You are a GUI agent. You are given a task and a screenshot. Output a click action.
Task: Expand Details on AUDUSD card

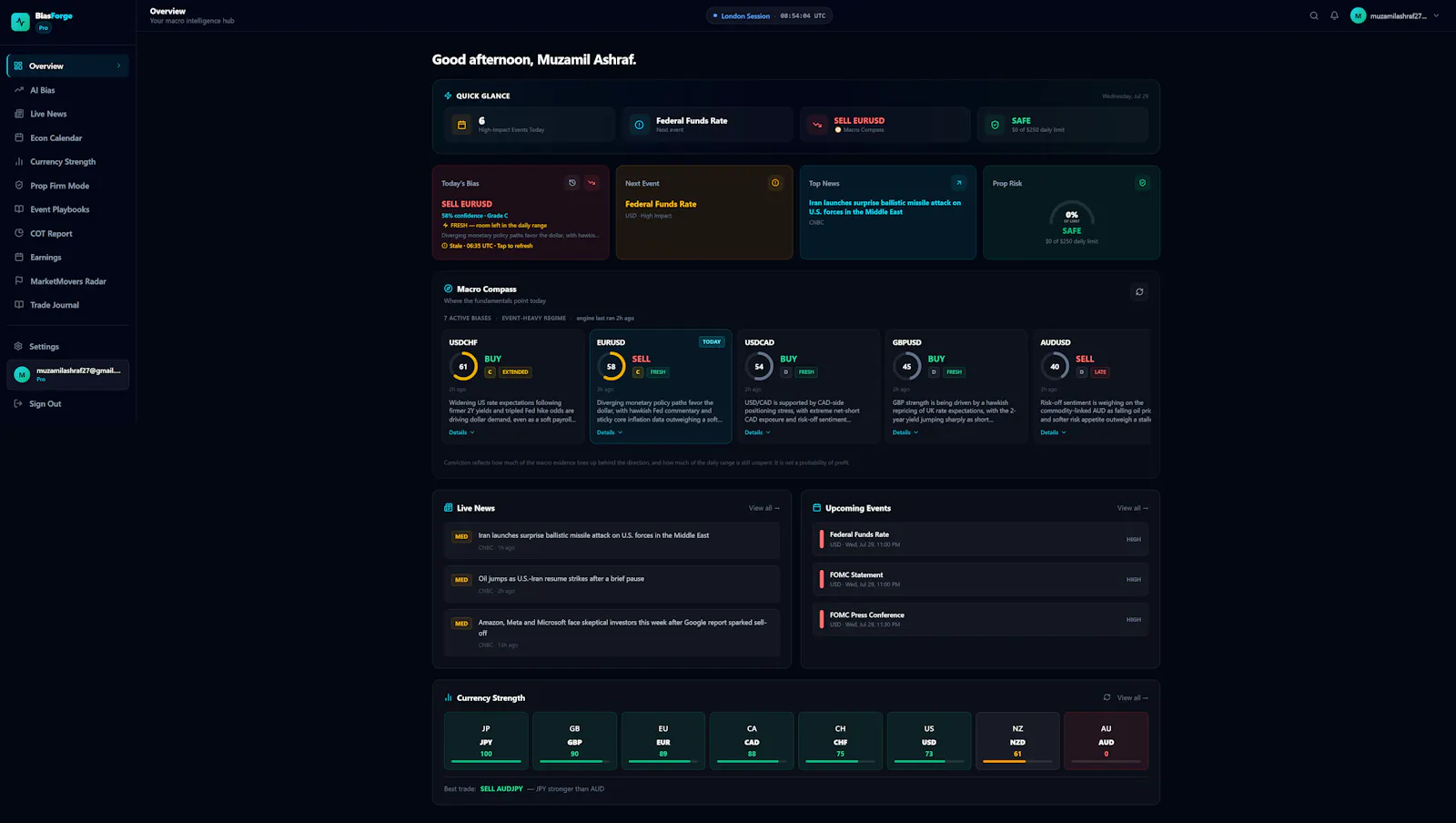tap(1053, 432)
